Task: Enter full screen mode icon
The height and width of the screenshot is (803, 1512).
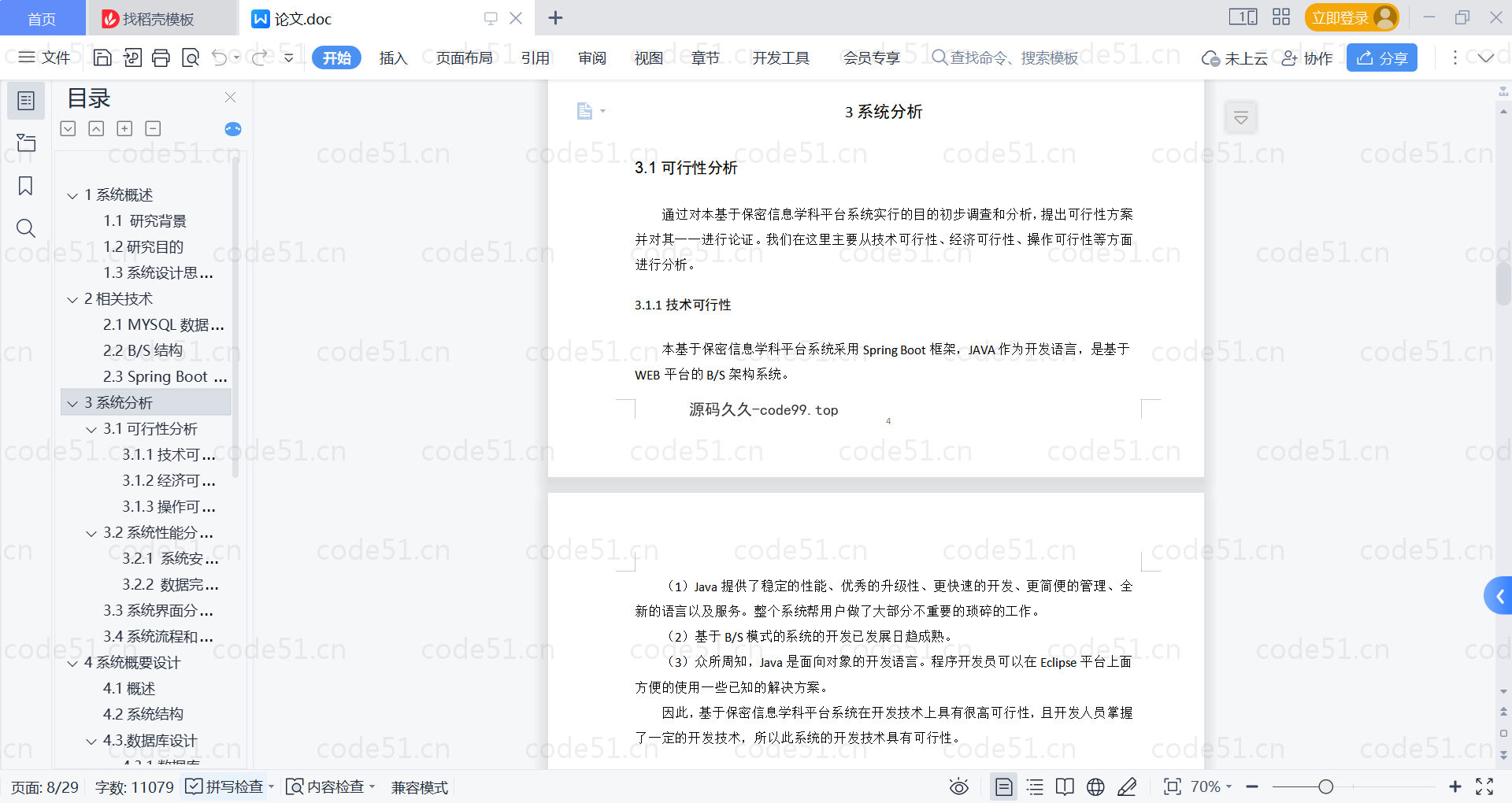Action: click(1484, 786)
